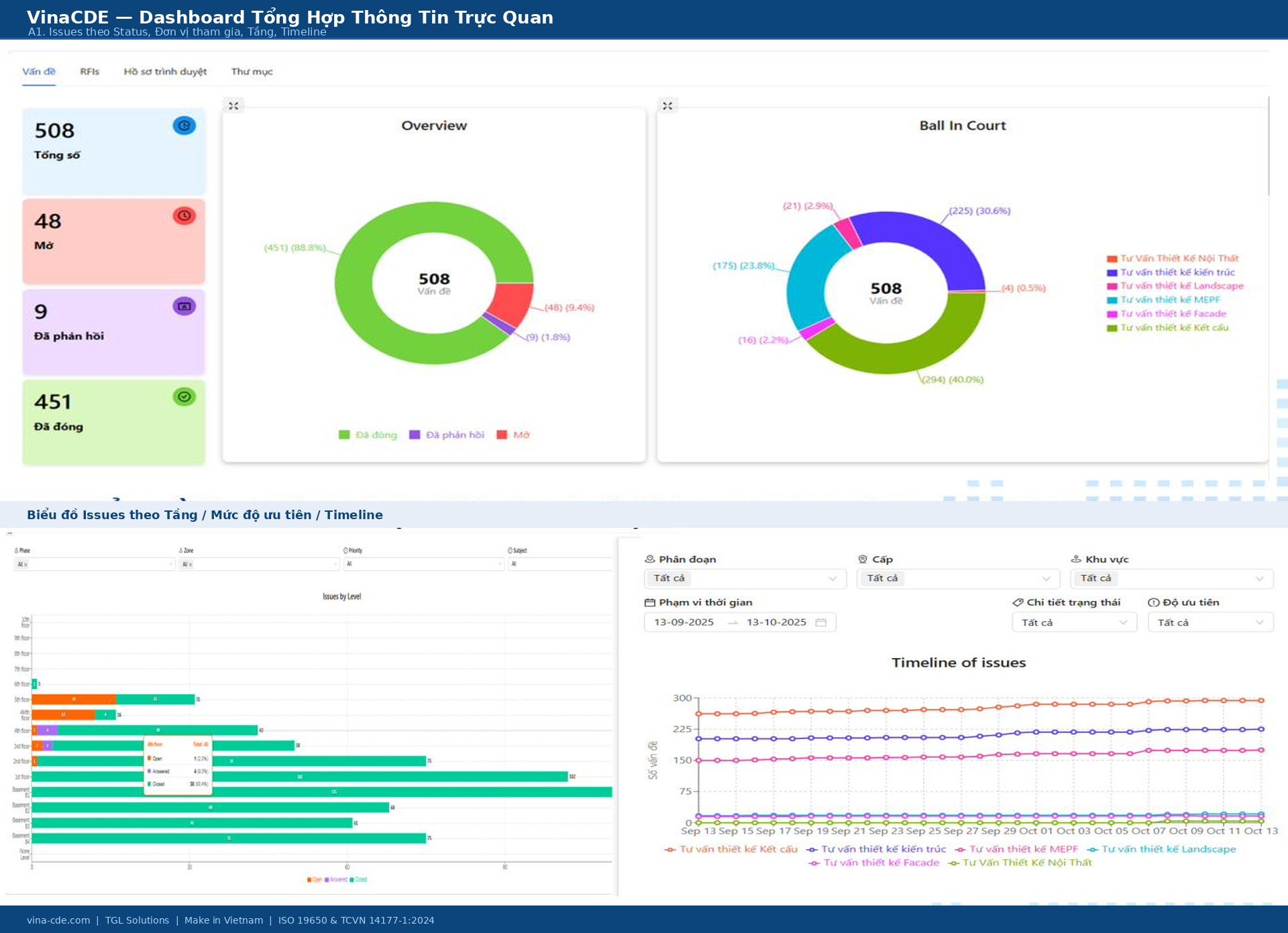Switch to the RFIs tab
Screen dimensions: 1288x933
tap(89, 71)
